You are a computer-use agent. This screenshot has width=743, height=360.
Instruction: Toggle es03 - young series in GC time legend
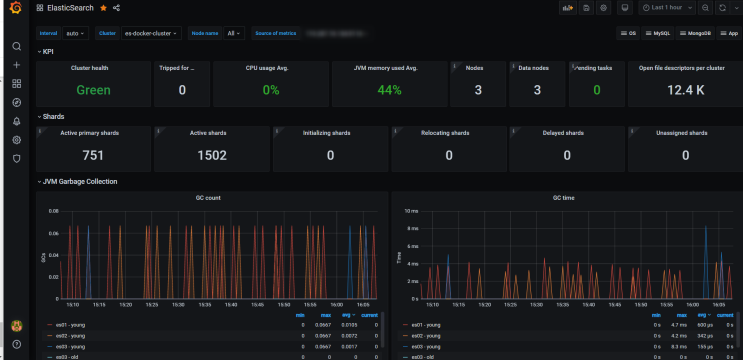(x=426, y=347)
